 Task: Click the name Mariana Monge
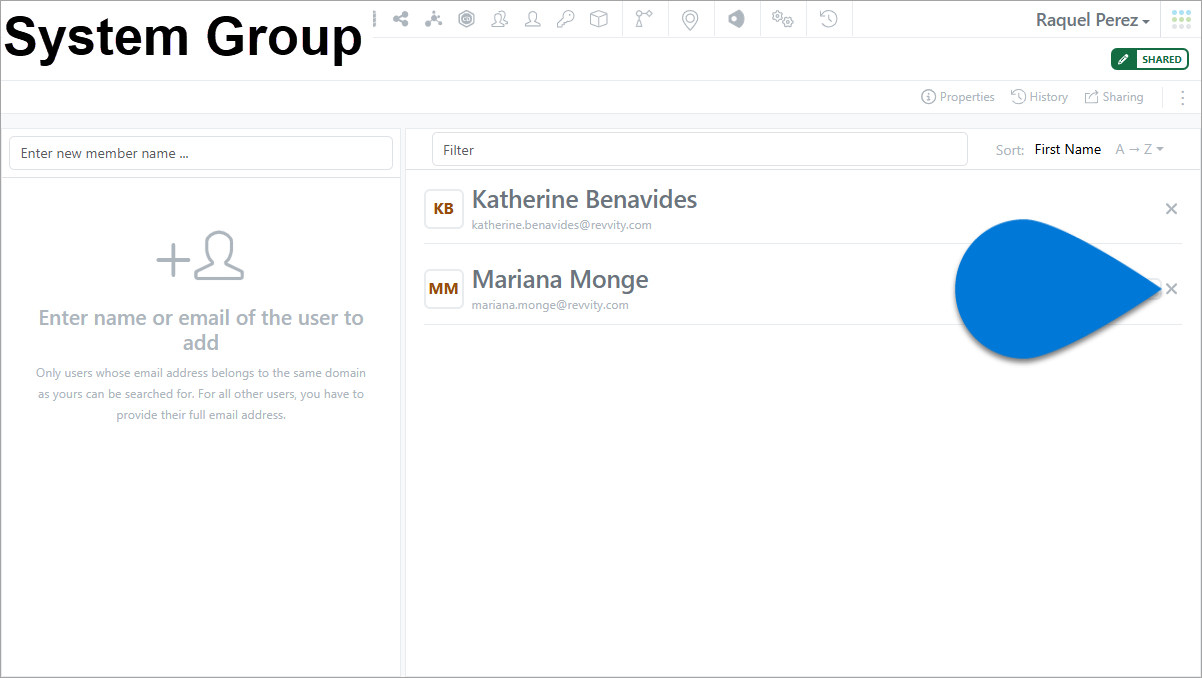click(x=560, y=279)
